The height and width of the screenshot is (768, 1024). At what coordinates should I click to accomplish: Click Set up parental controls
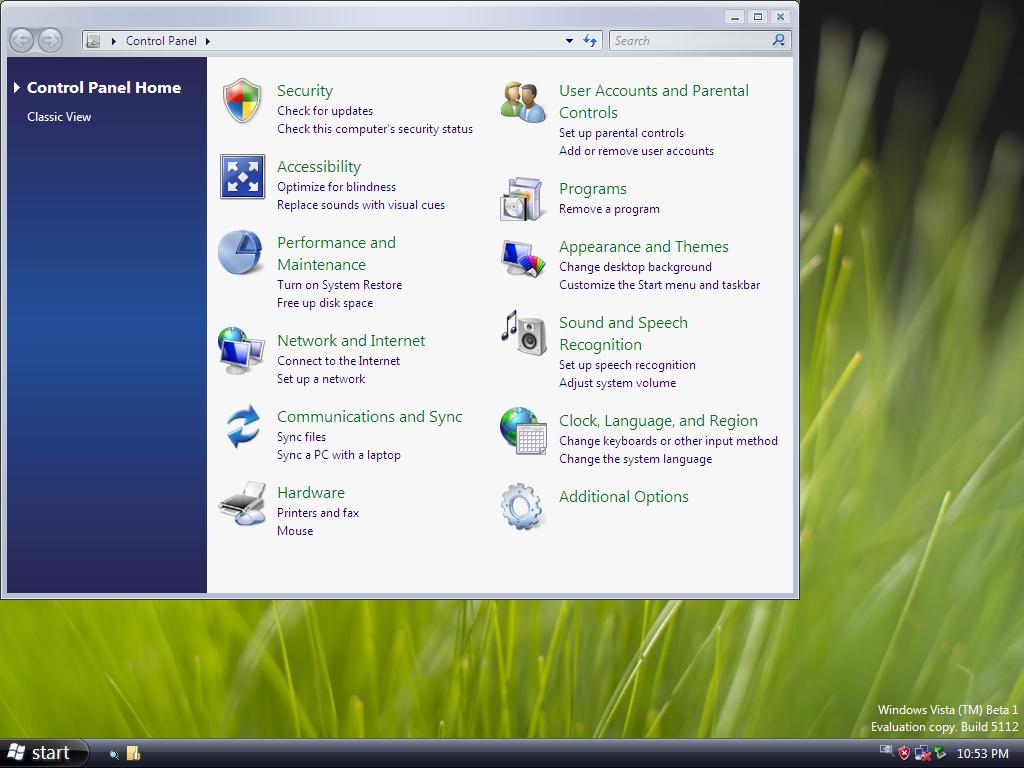621,133
